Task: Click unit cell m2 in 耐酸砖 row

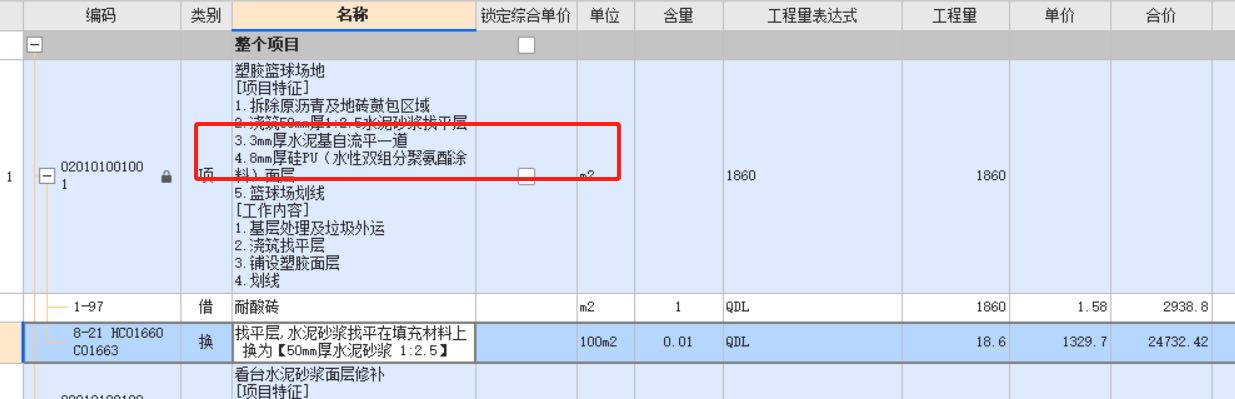Action: (x=605, y=308)
